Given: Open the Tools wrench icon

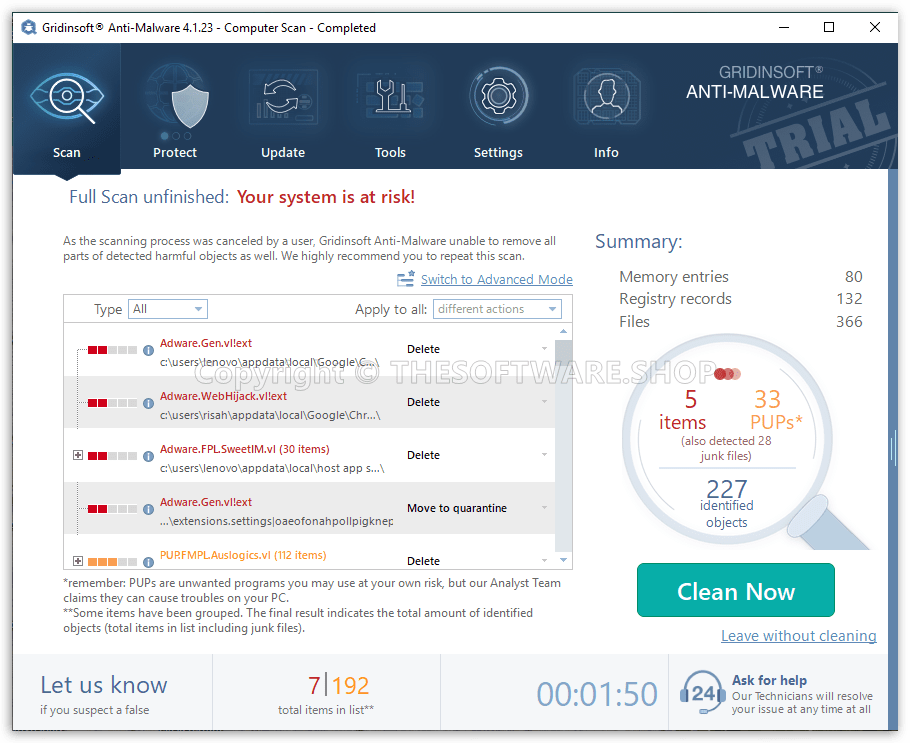Looking at the screenshot, I should (390, 95).
